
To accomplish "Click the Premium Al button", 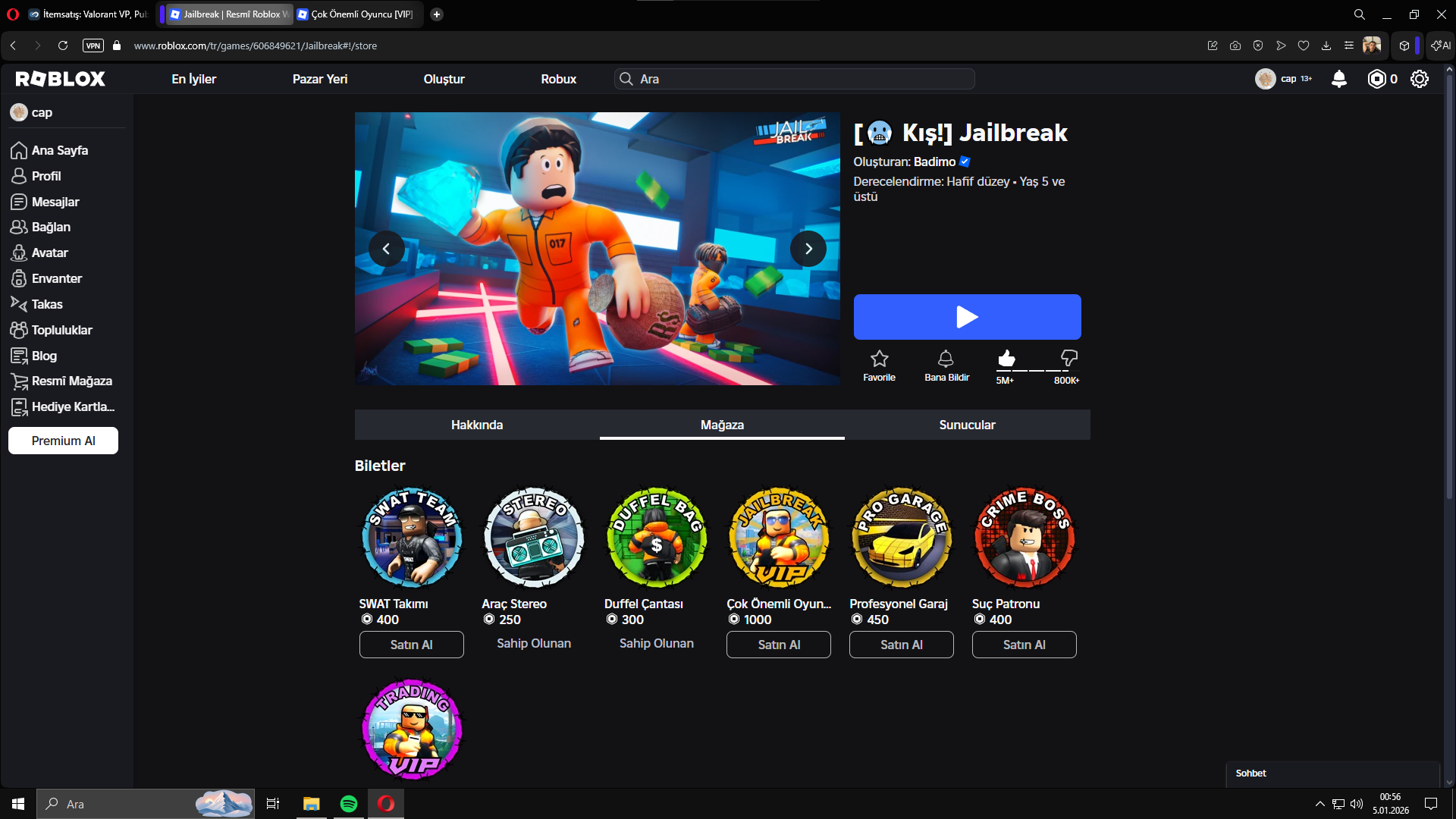I will point(64,441).
